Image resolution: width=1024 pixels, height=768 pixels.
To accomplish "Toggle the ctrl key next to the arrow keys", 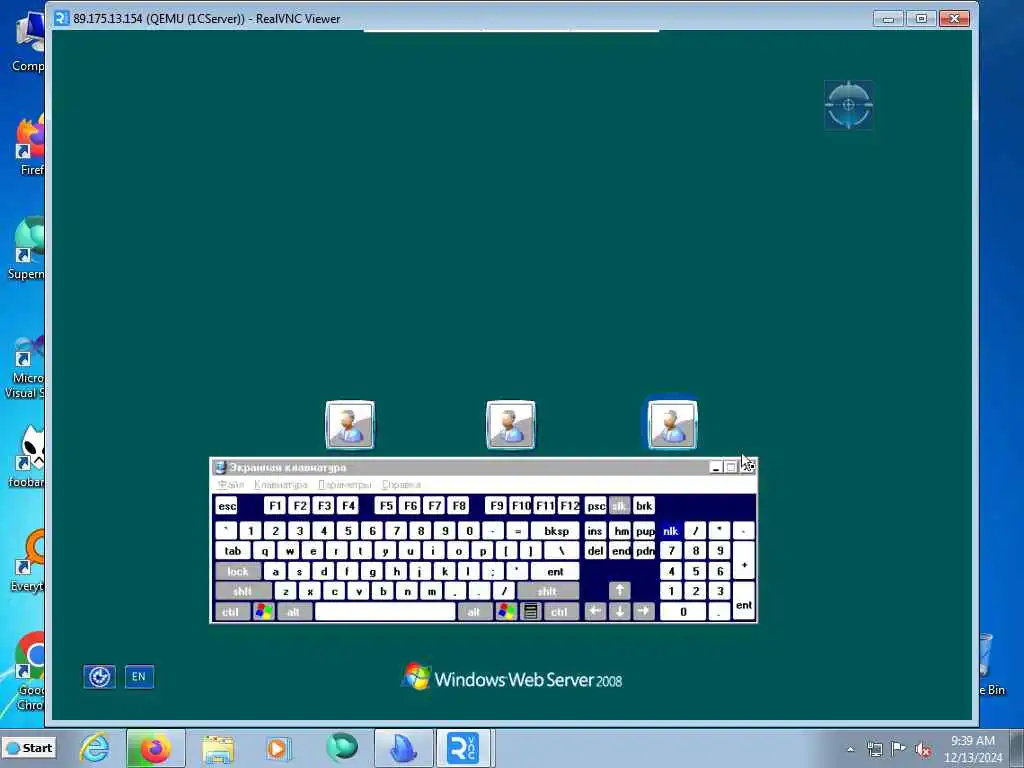I will (561, 612).
